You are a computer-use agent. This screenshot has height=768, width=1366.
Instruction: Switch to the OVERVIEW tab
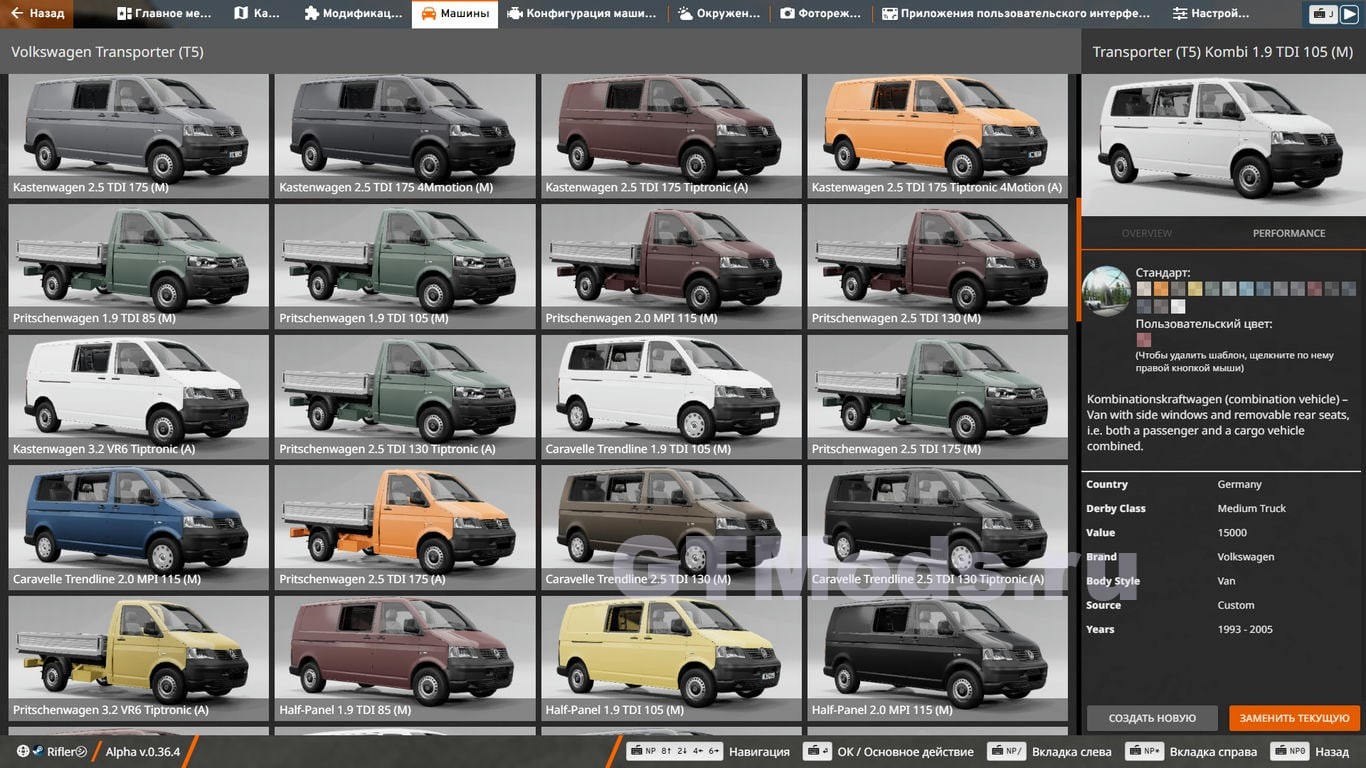(x=1147, y=233)
